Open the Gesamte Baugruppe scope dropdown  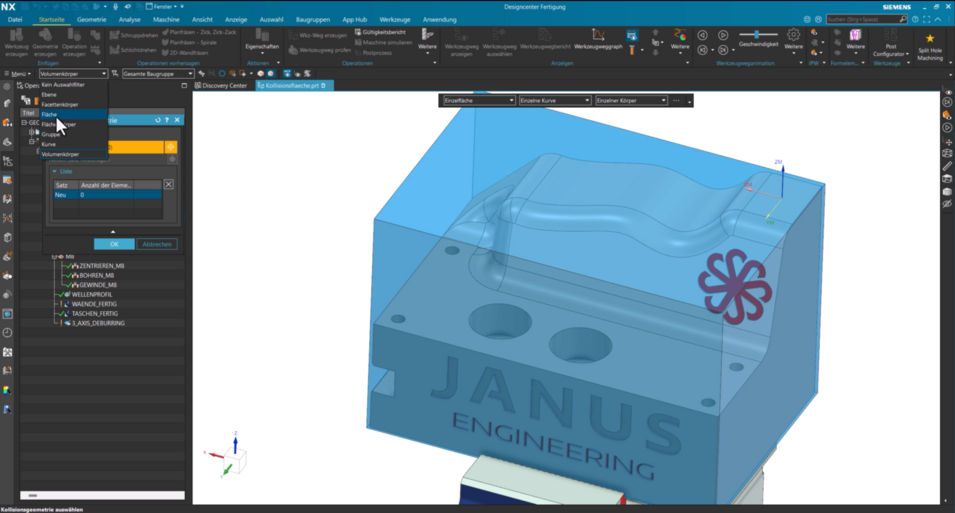[158, 74]
